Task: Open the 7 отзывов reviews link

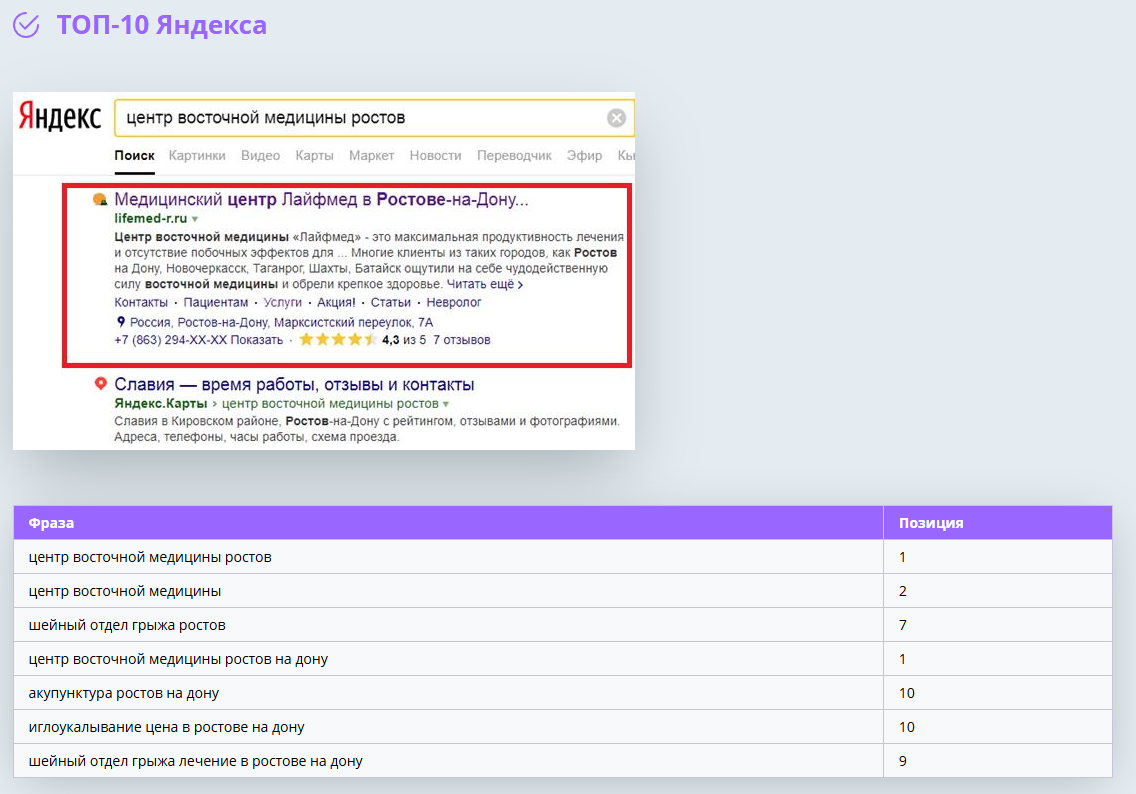Action: (462, 340)
